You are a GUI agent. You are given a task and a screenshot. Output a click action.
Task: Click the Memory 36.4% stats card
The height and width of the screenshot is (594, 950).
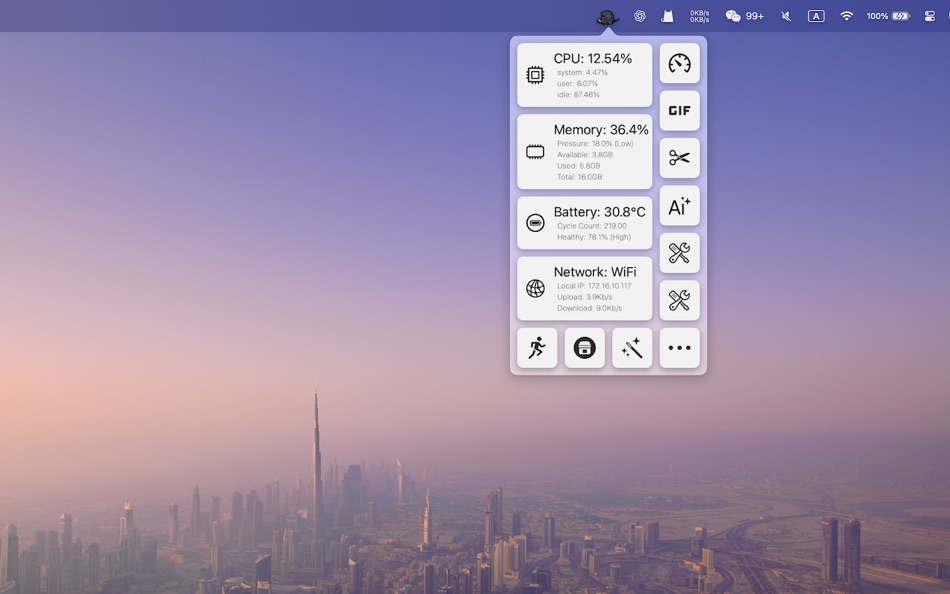point(584,152)
